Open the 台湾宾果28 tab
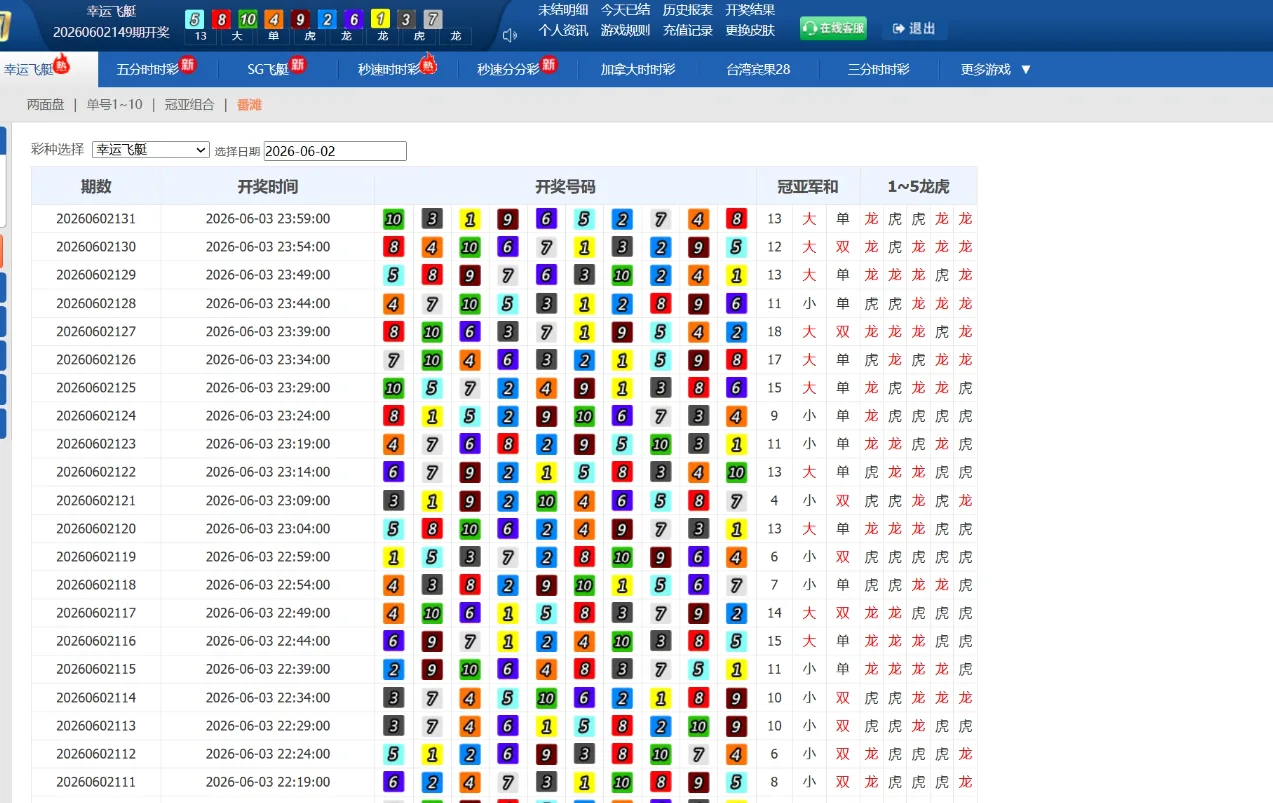Screen dimensions: 1273x803 tap(758, 69)
